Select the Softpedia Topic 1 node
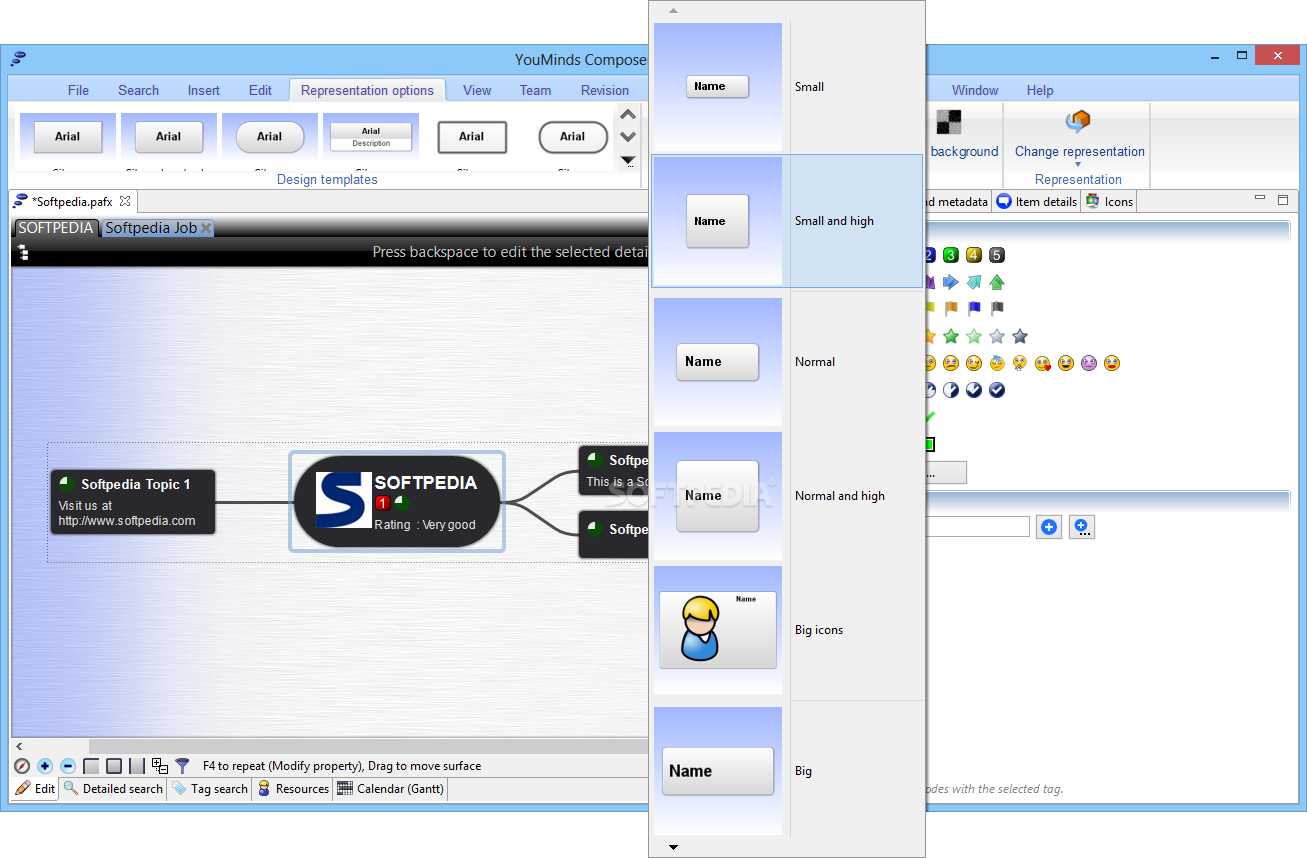Screen dimensions: 1307x858 [133, 502]
